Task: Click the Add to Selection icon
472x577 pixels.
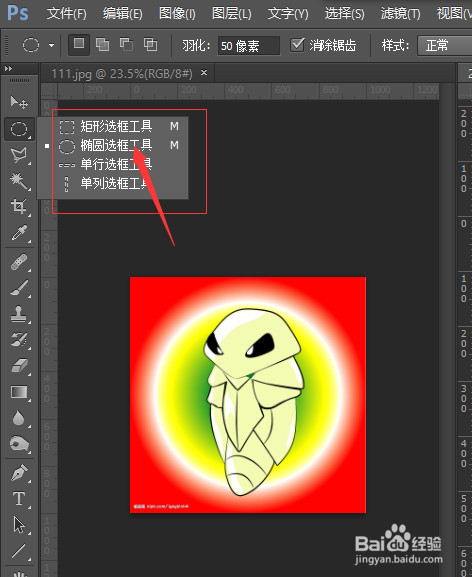Action: click(102, 45)
